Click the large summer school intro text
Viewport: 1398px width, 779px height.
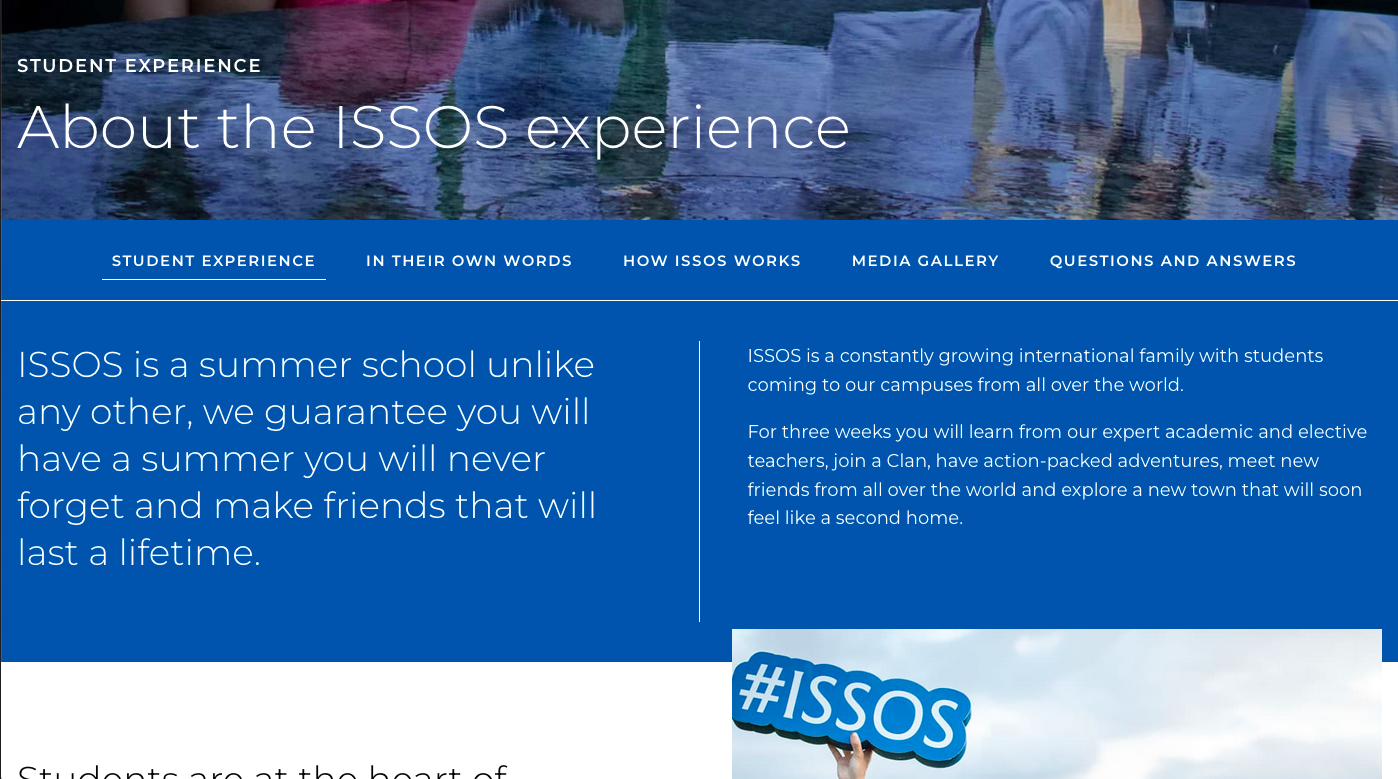(x=307, y=459)
